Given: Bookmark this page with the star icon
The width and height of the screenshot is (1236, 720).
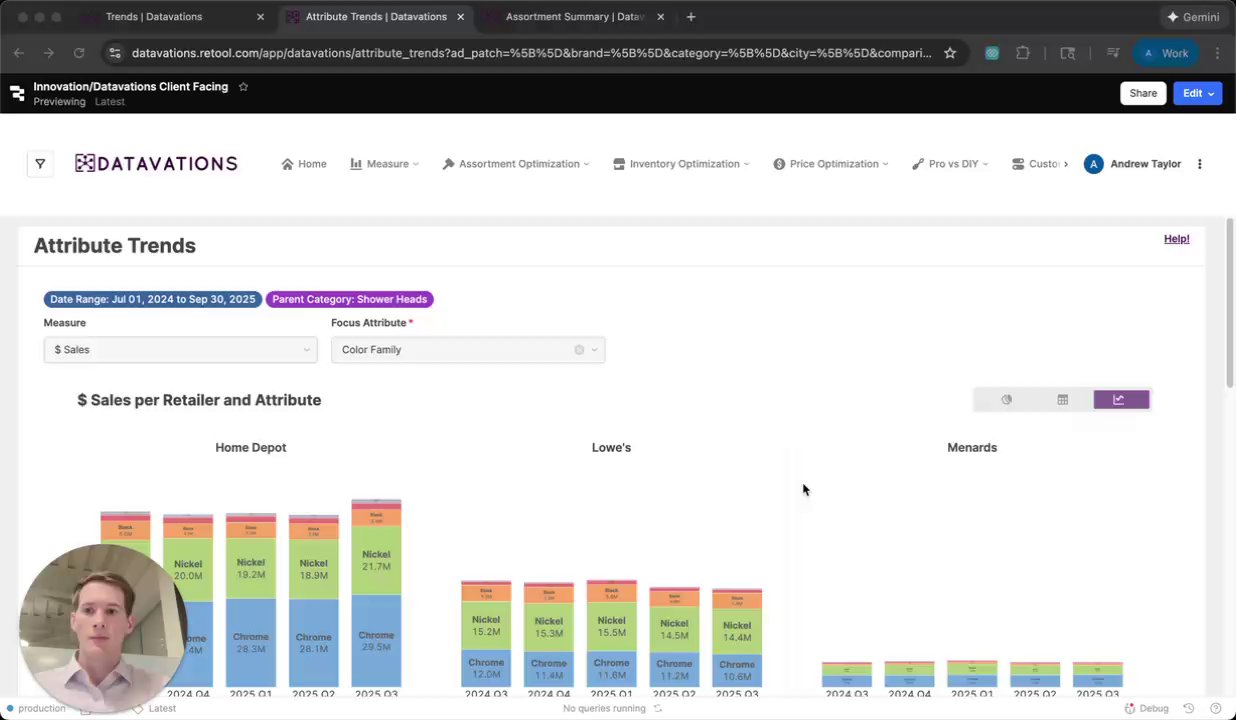Looking at the screenshot, I should click(x=950, y=53).
